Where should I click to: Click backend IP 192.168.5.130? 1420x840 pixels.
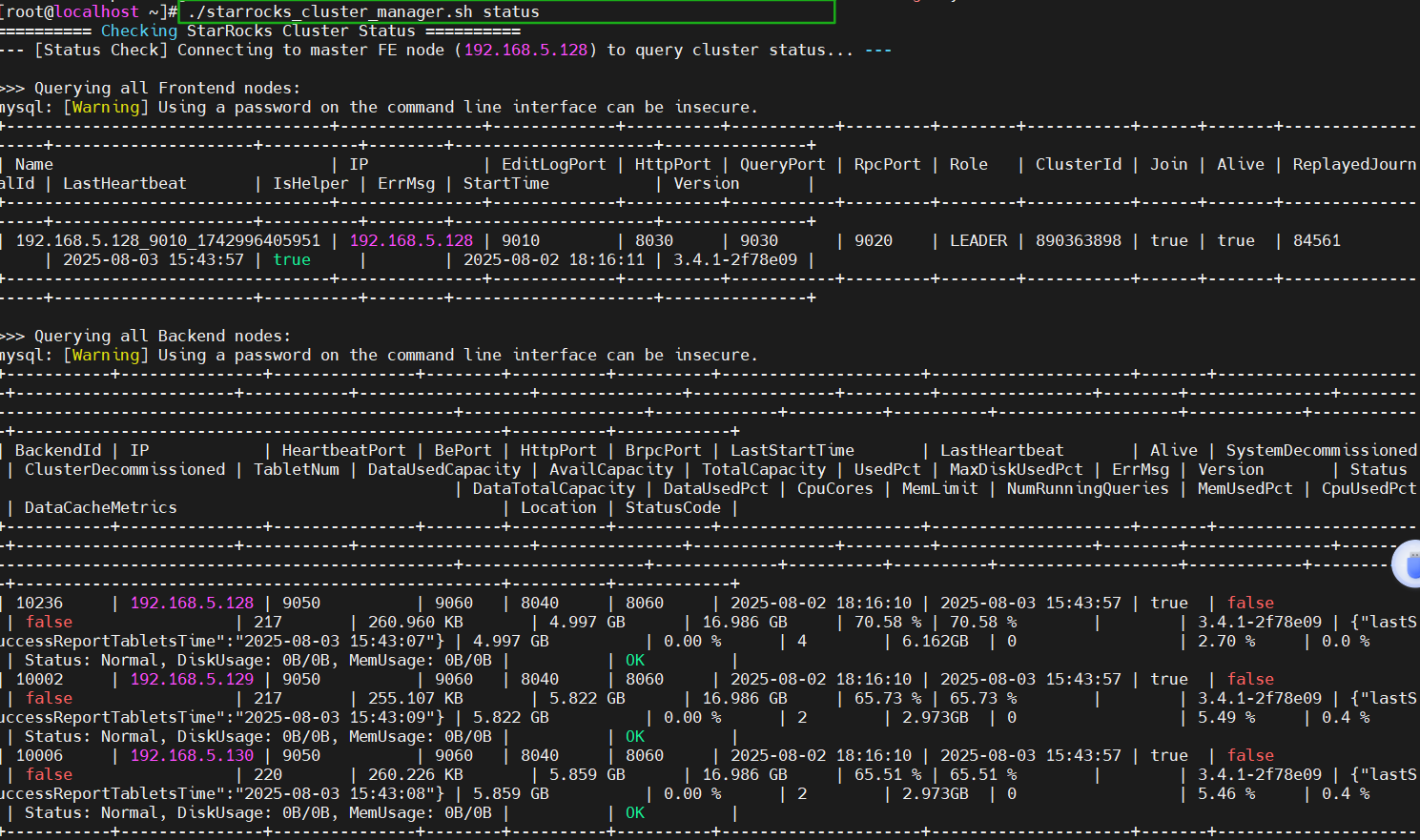[192, 755]
